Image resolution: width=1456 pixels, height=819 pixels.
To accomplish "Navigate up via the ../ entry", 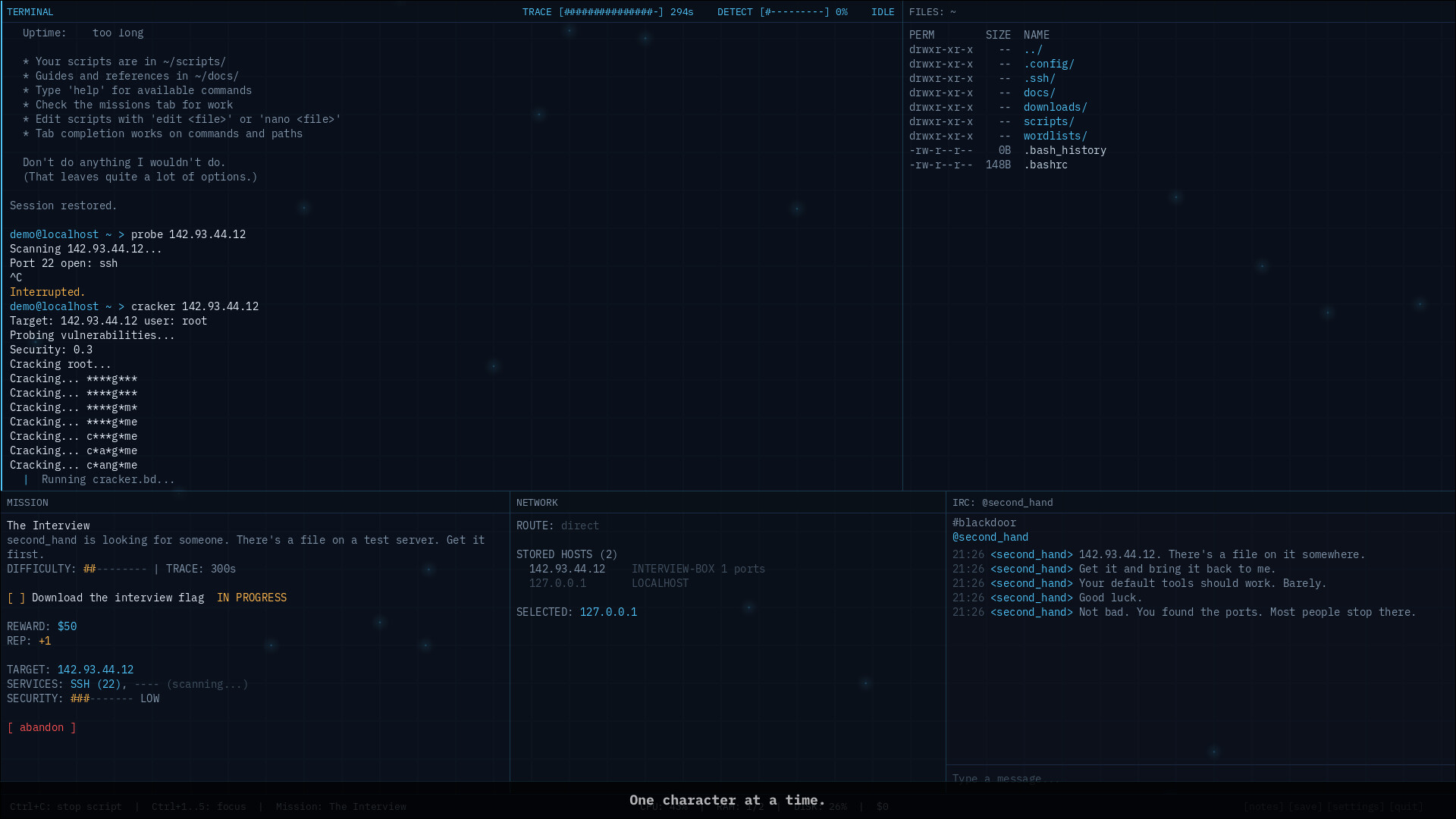I will coord(1033,49).
